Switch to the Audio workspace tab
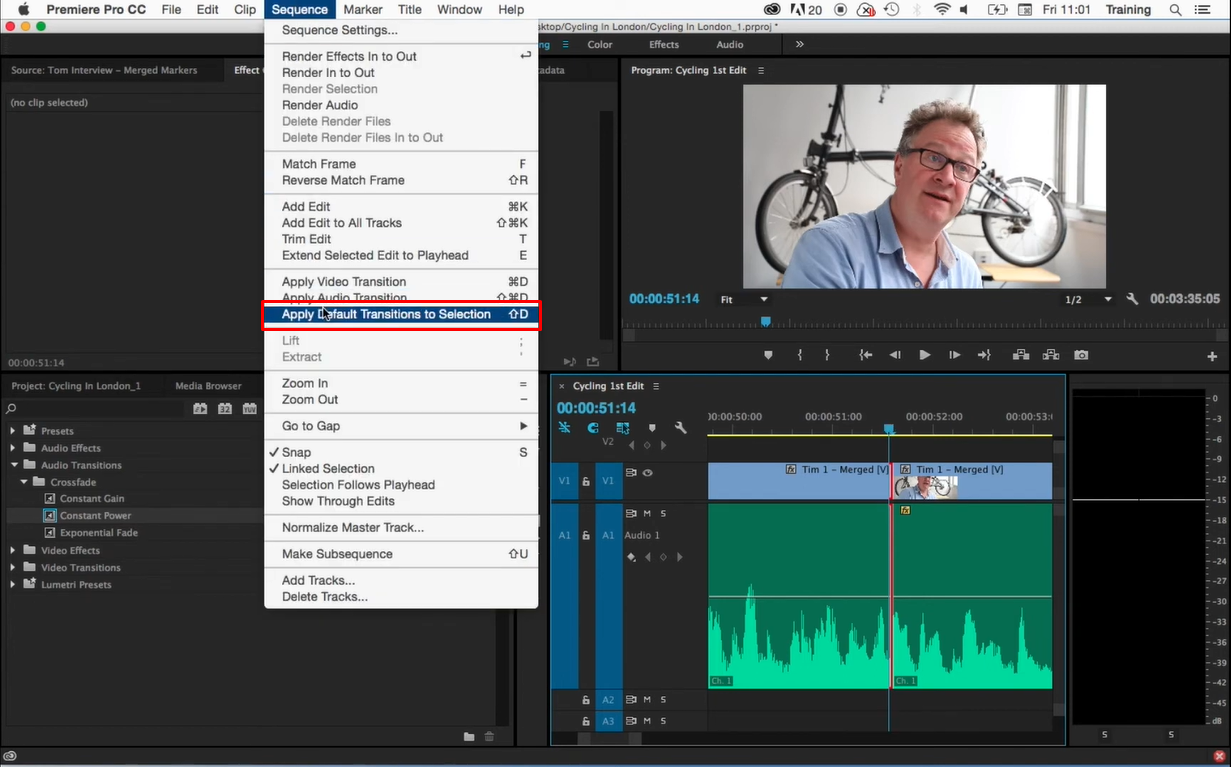Screen dimensions: 1231x767 coord(730,45)
